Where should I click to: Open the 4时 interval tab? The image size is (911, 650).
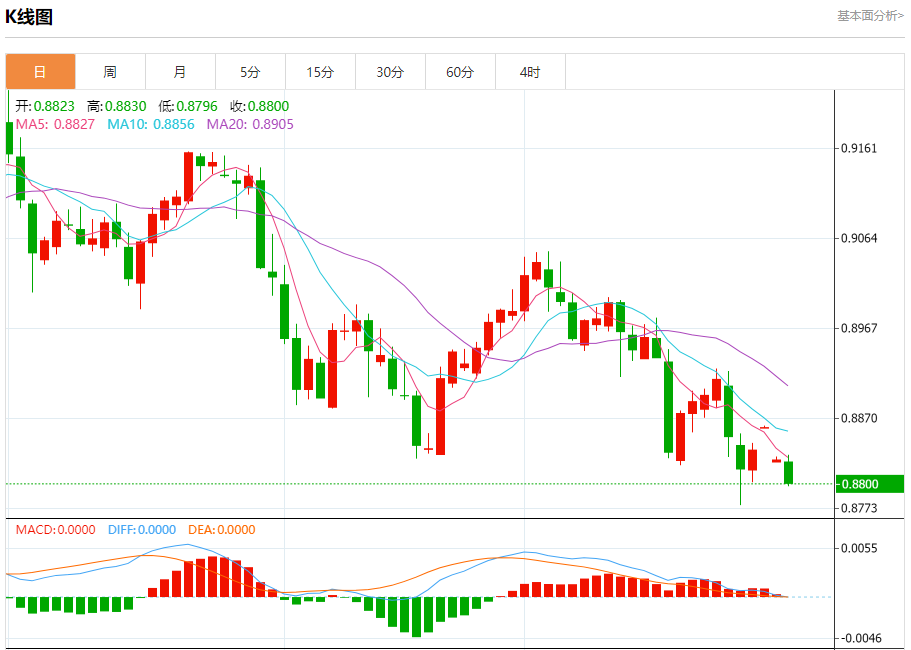point(530,71)
